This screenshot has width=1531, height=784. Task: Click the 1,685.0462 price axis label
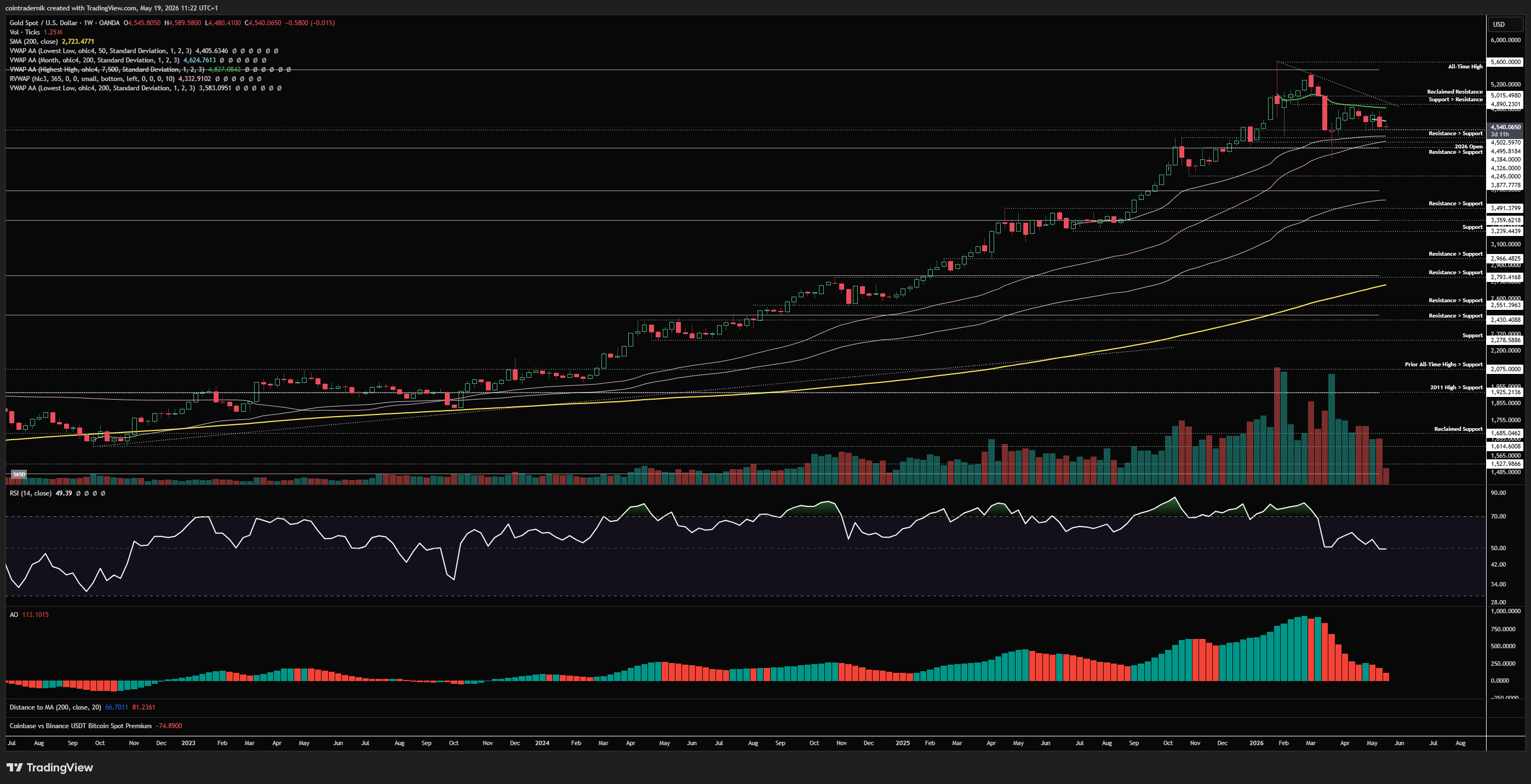click(x=1505, y=433)
